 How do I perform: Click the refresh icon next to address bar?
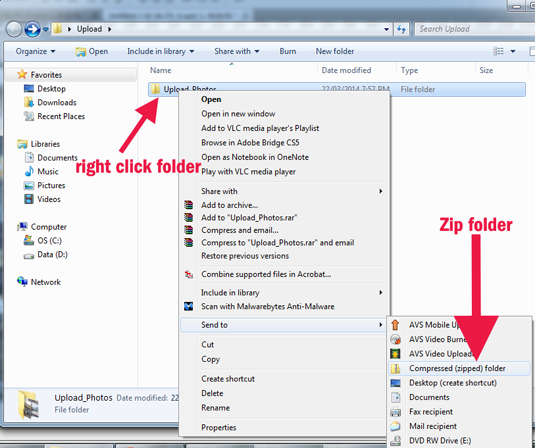402,29
